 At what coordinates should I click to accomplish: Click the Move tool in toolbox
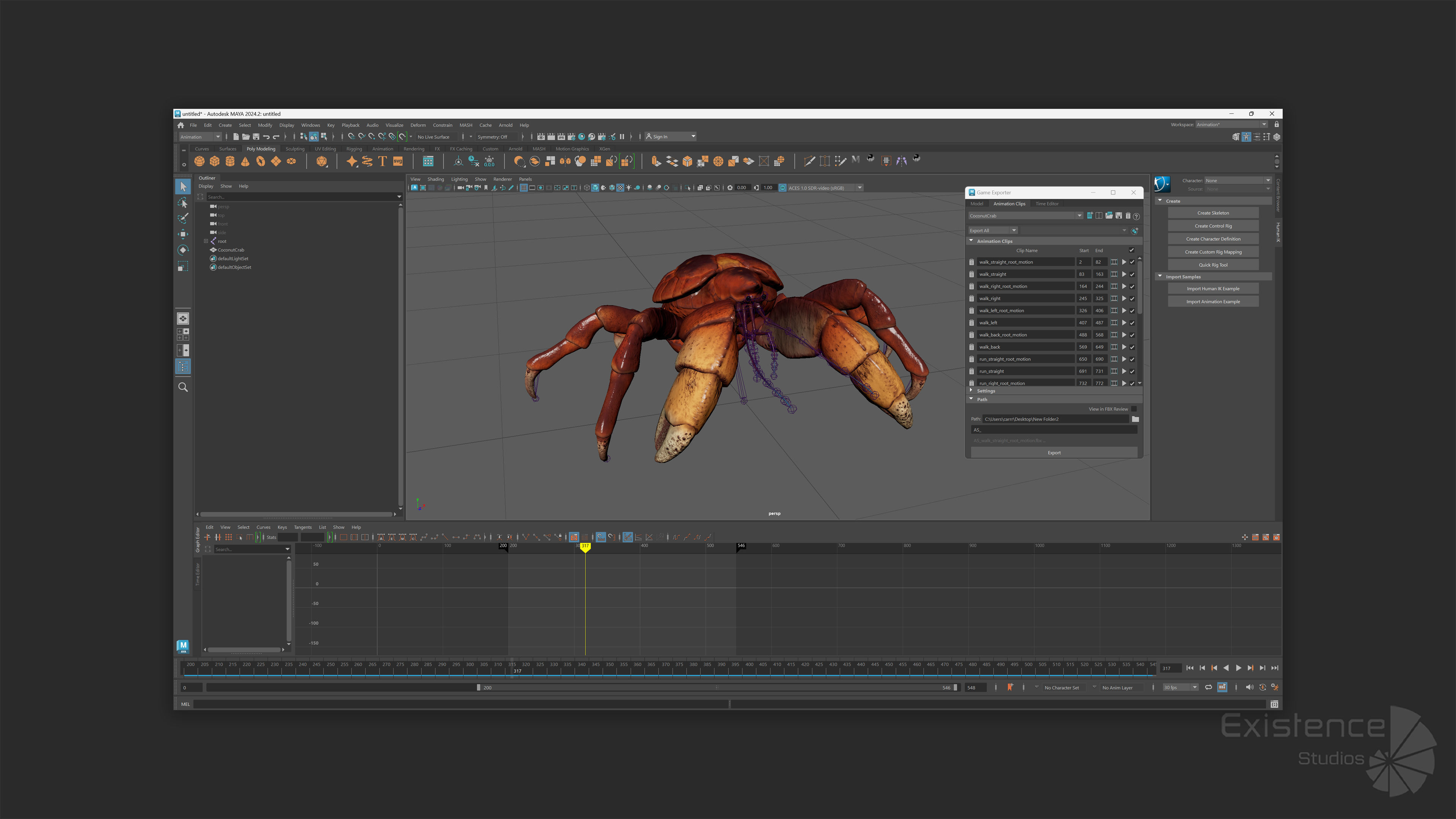[182, 234]
